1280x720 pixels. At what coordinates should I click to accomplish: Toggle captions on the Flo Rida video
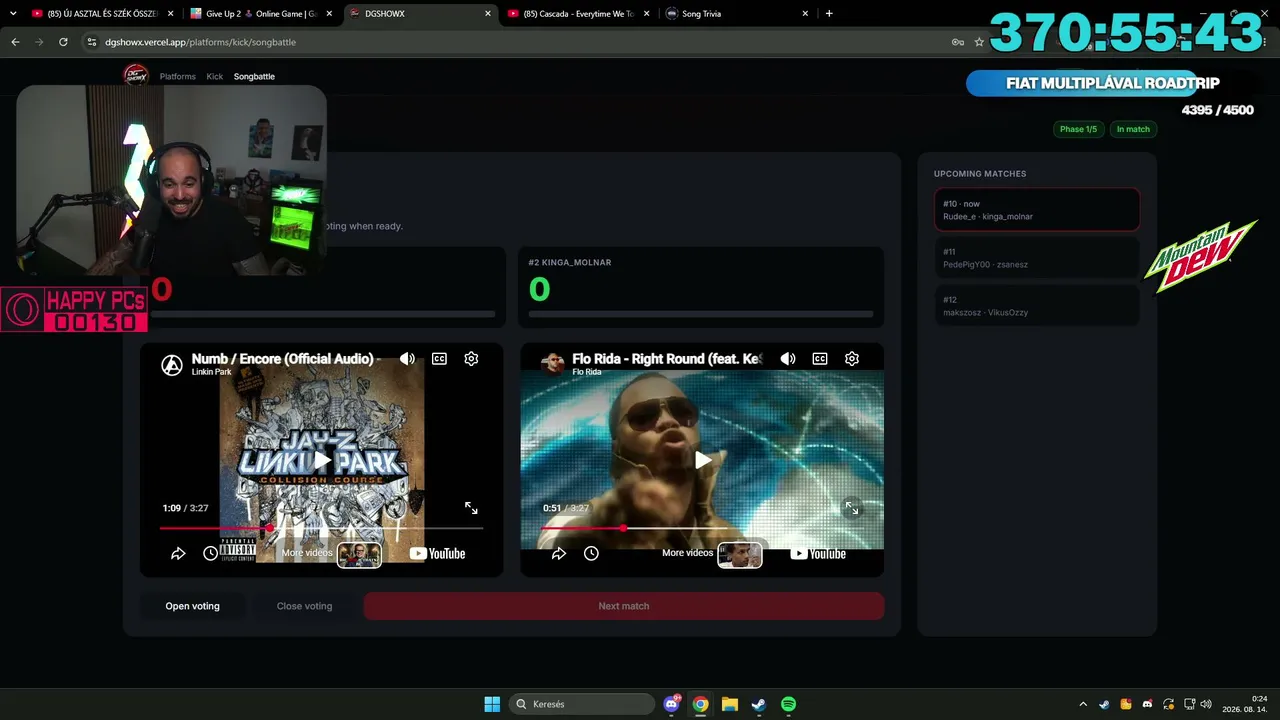(820, 359)
